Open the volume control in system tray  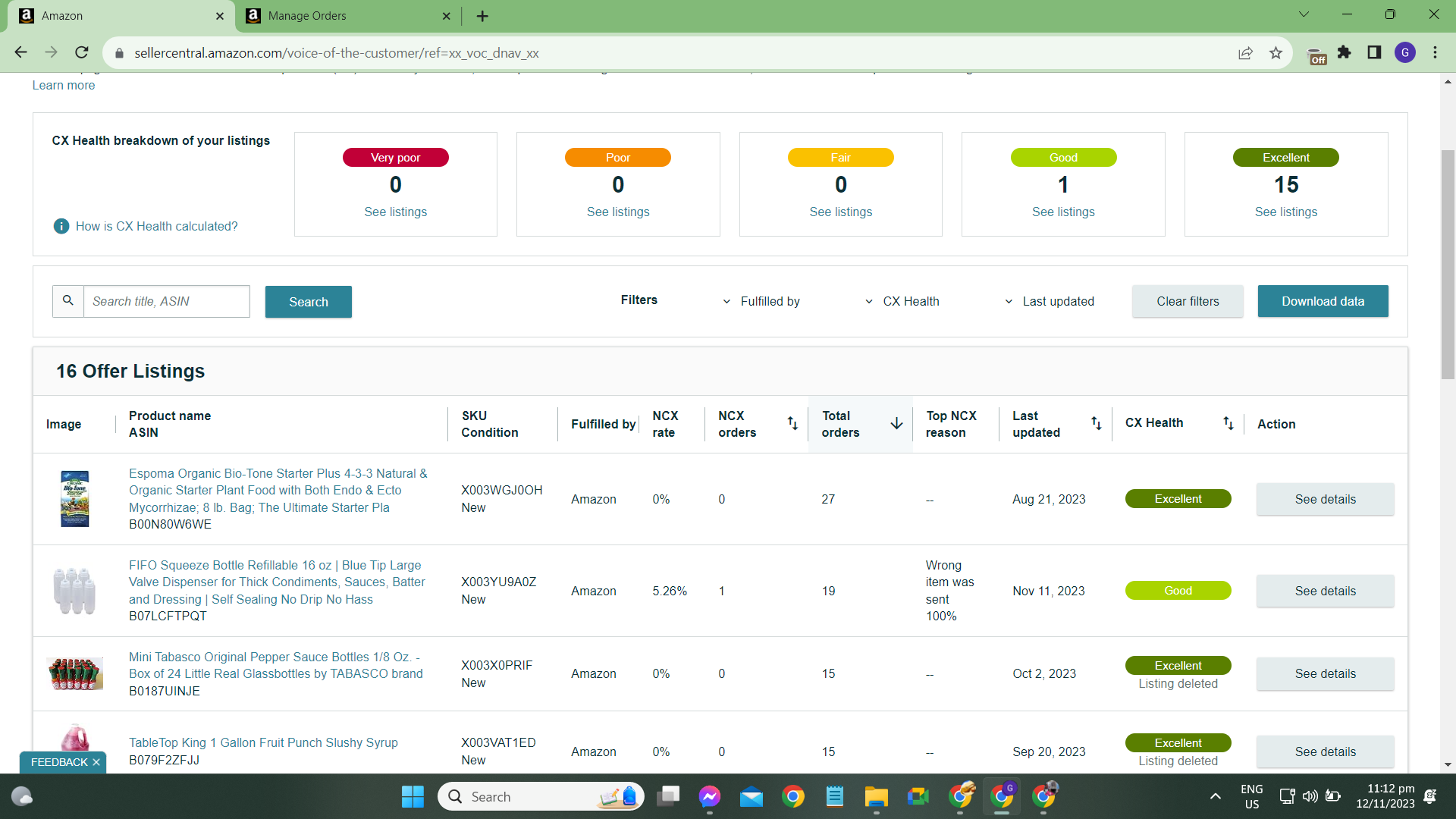(x=1310, y=796)
